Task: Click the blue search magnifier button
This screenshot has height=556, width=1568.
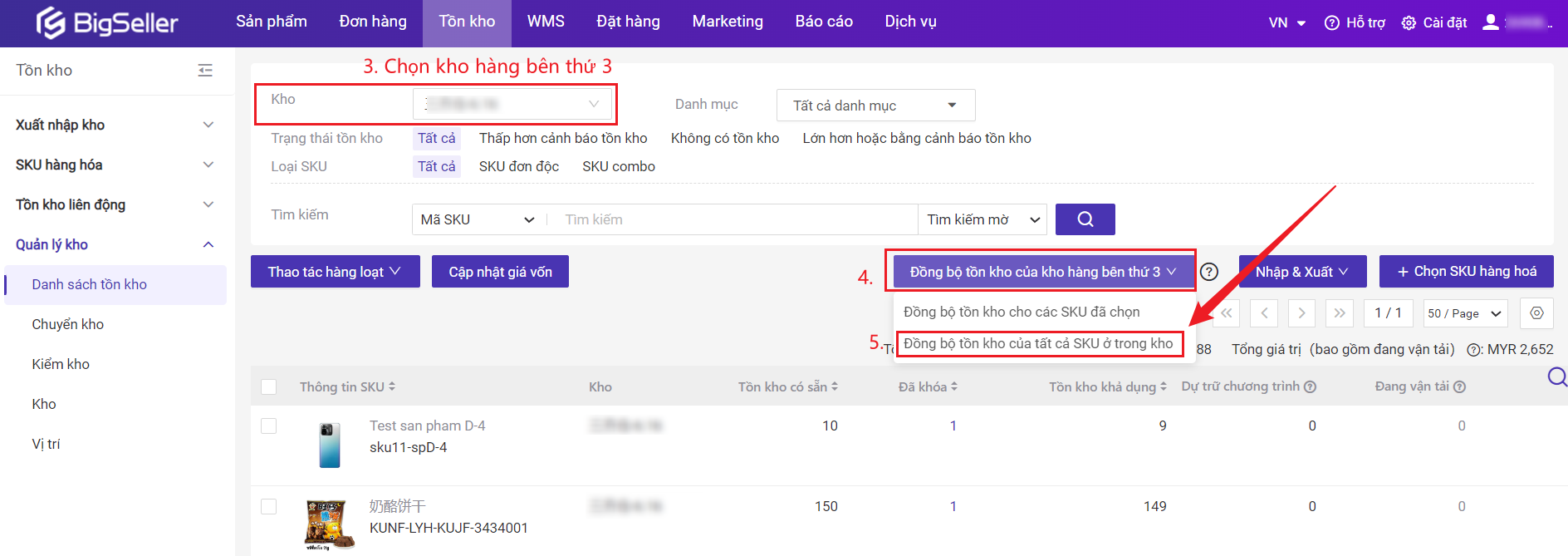Action: (x=1085, y=219)
